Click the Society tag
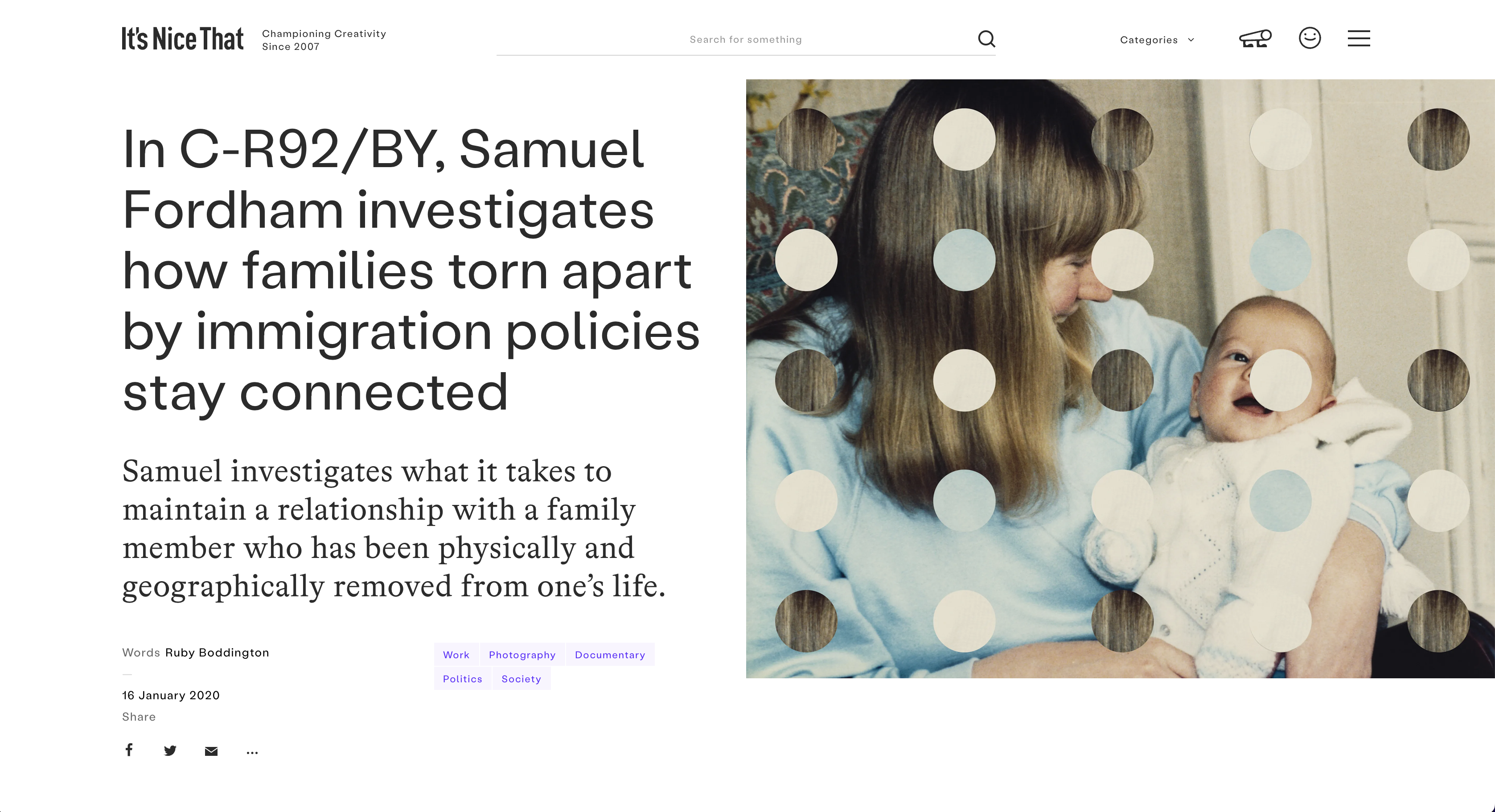Image resolution: width=1495 pixels, height=812 pixels. click(x=521, y=679)
